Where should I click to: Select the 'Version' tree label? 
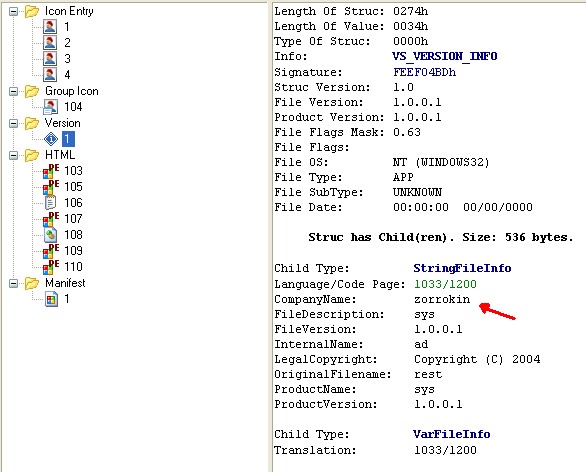[62, 123]
